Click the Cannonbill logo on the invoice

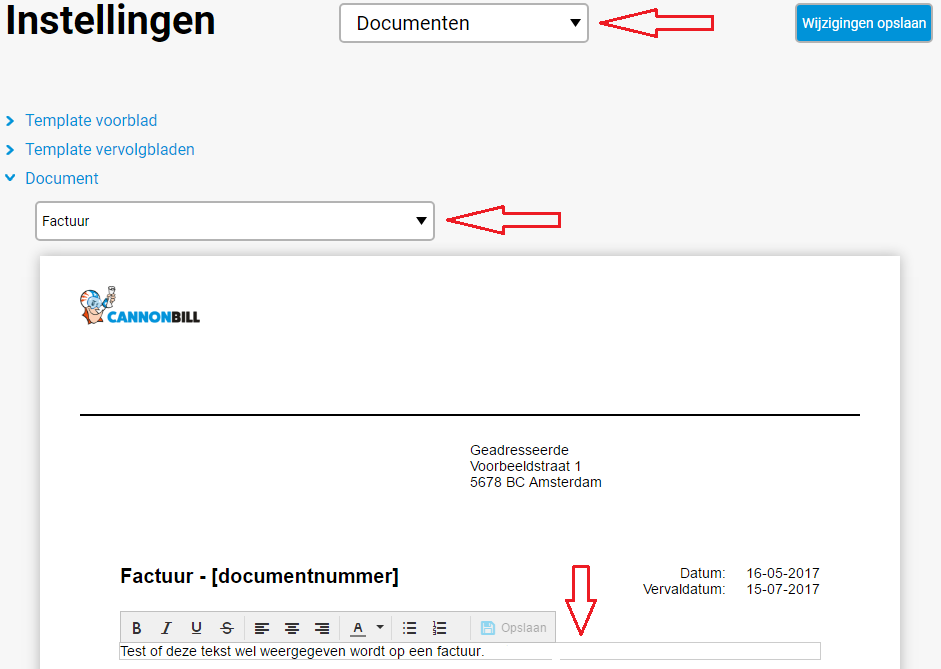[x=139, y=306]
